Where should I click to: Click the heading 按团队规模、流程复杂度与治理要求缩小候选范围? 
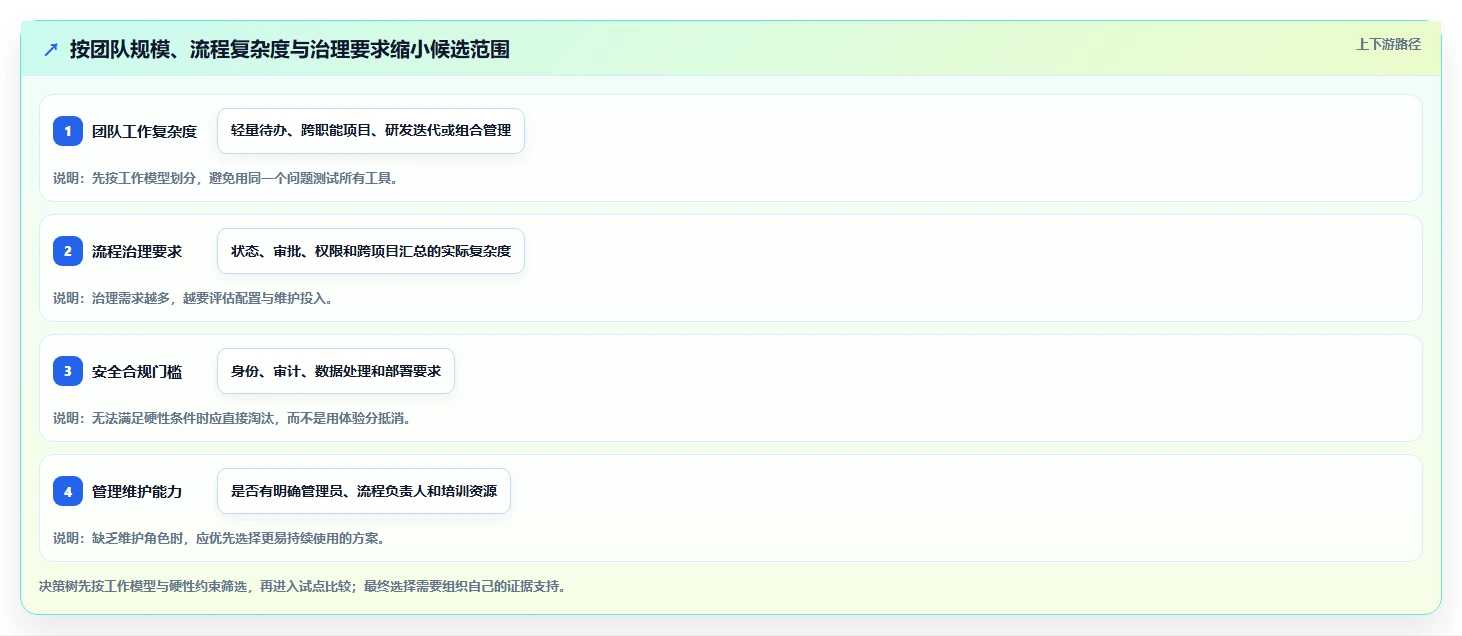pos(290,49)
